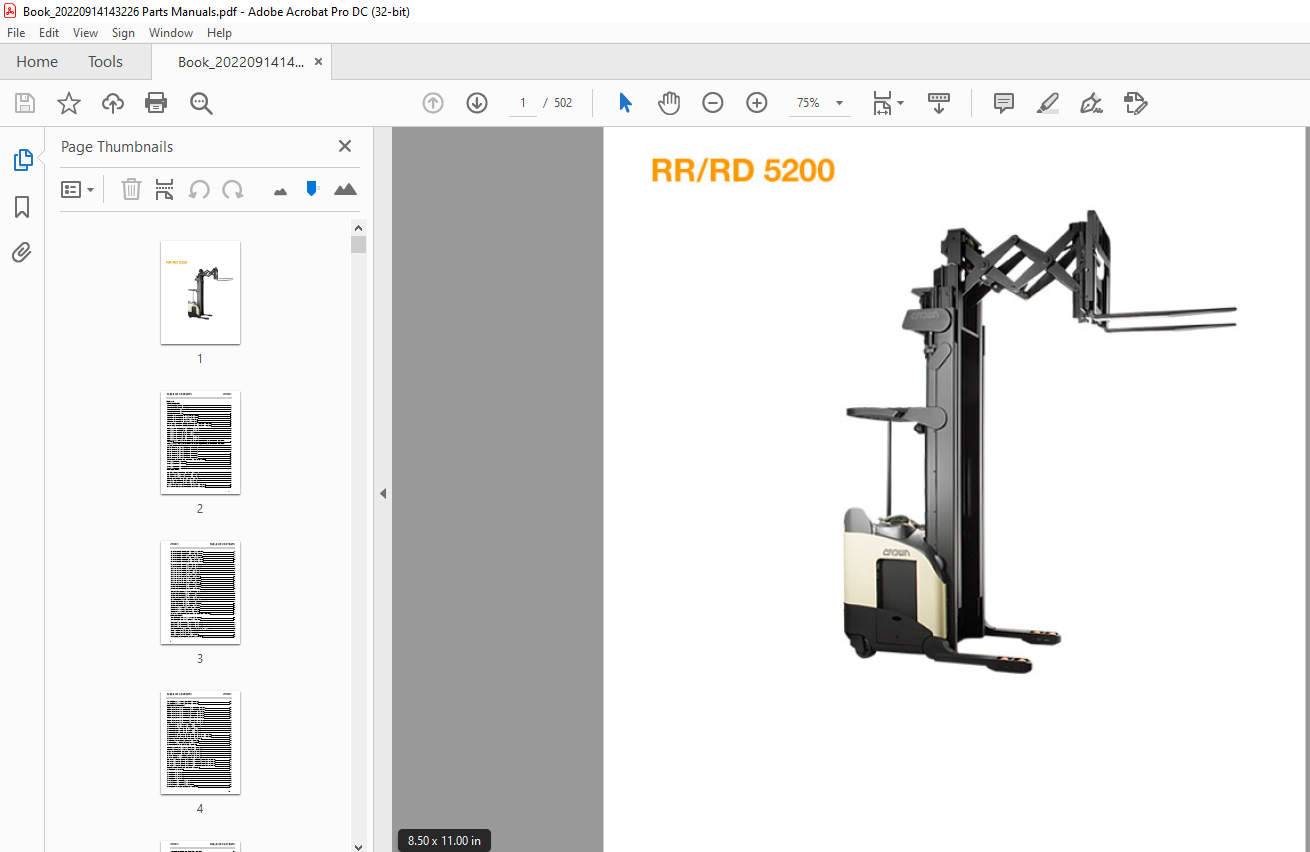1310x852 pixels.
Task: Click the scrolling mode keyboard icon
Action: [939, 103]
